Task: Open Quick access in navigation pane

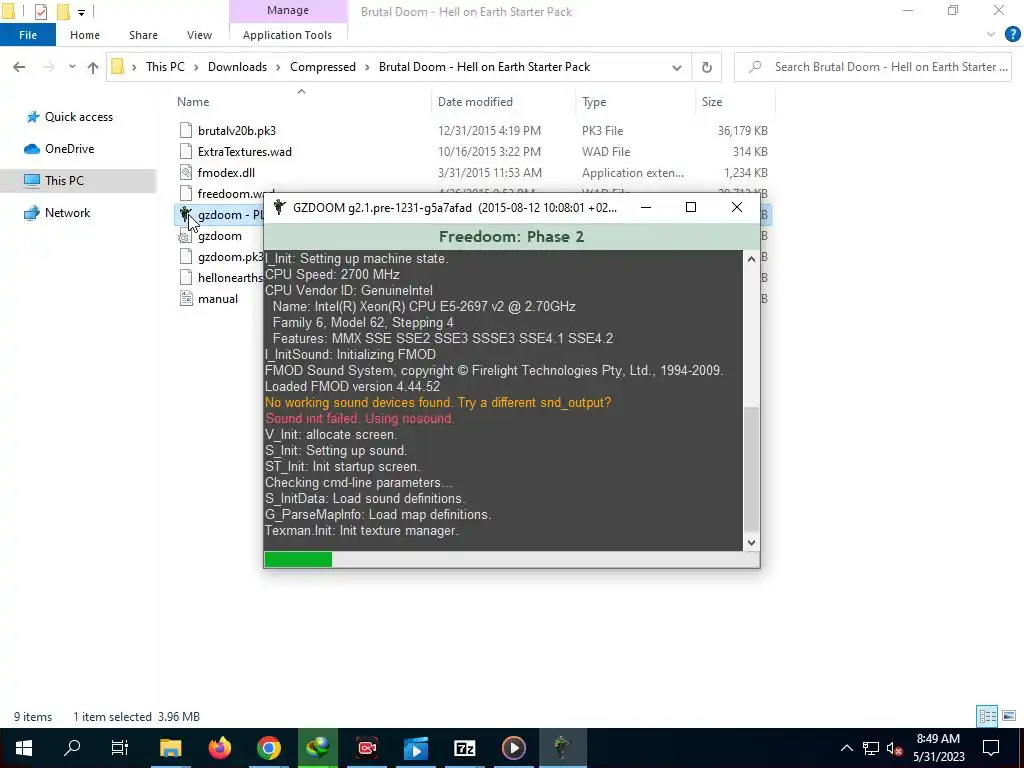Action: 78,117
